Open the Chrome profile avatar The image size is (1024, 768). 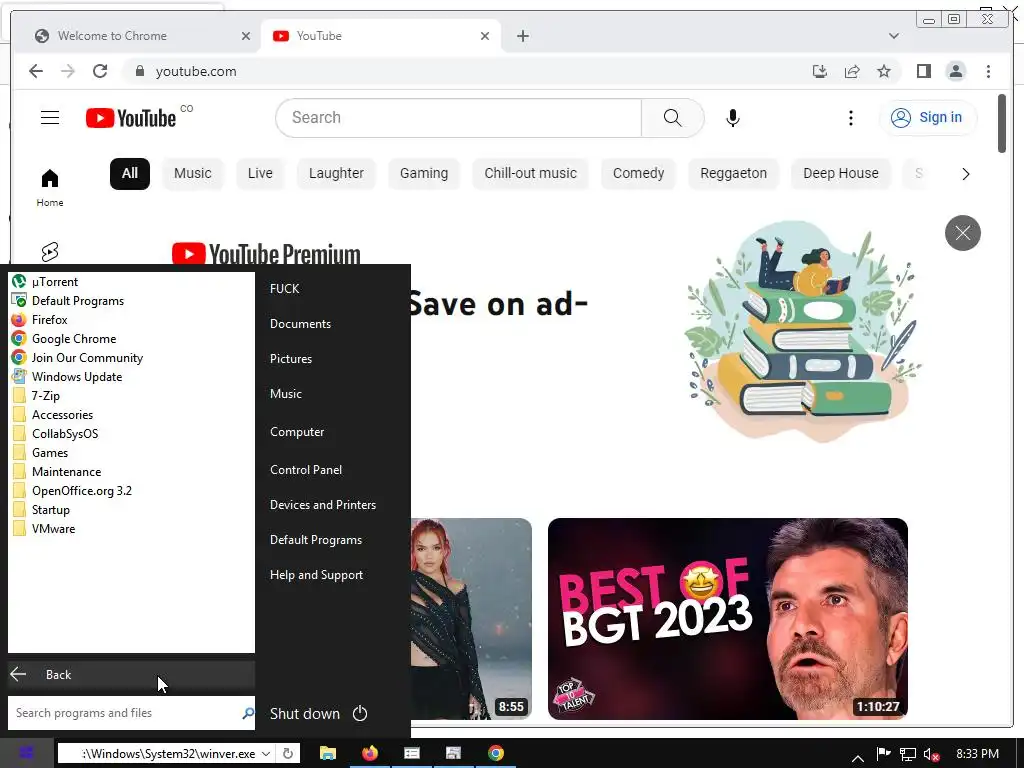click(x=955, y=71)
